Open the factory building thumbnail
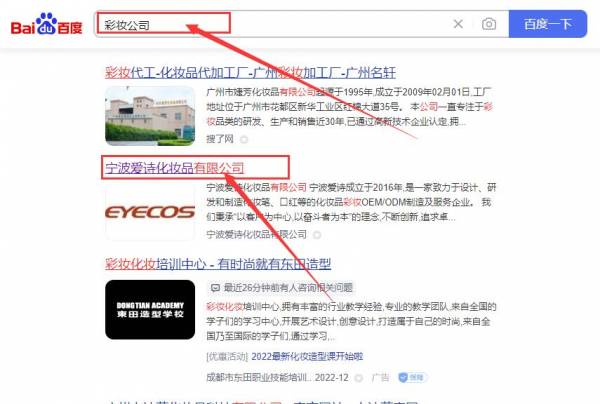 tap(150, 116)
